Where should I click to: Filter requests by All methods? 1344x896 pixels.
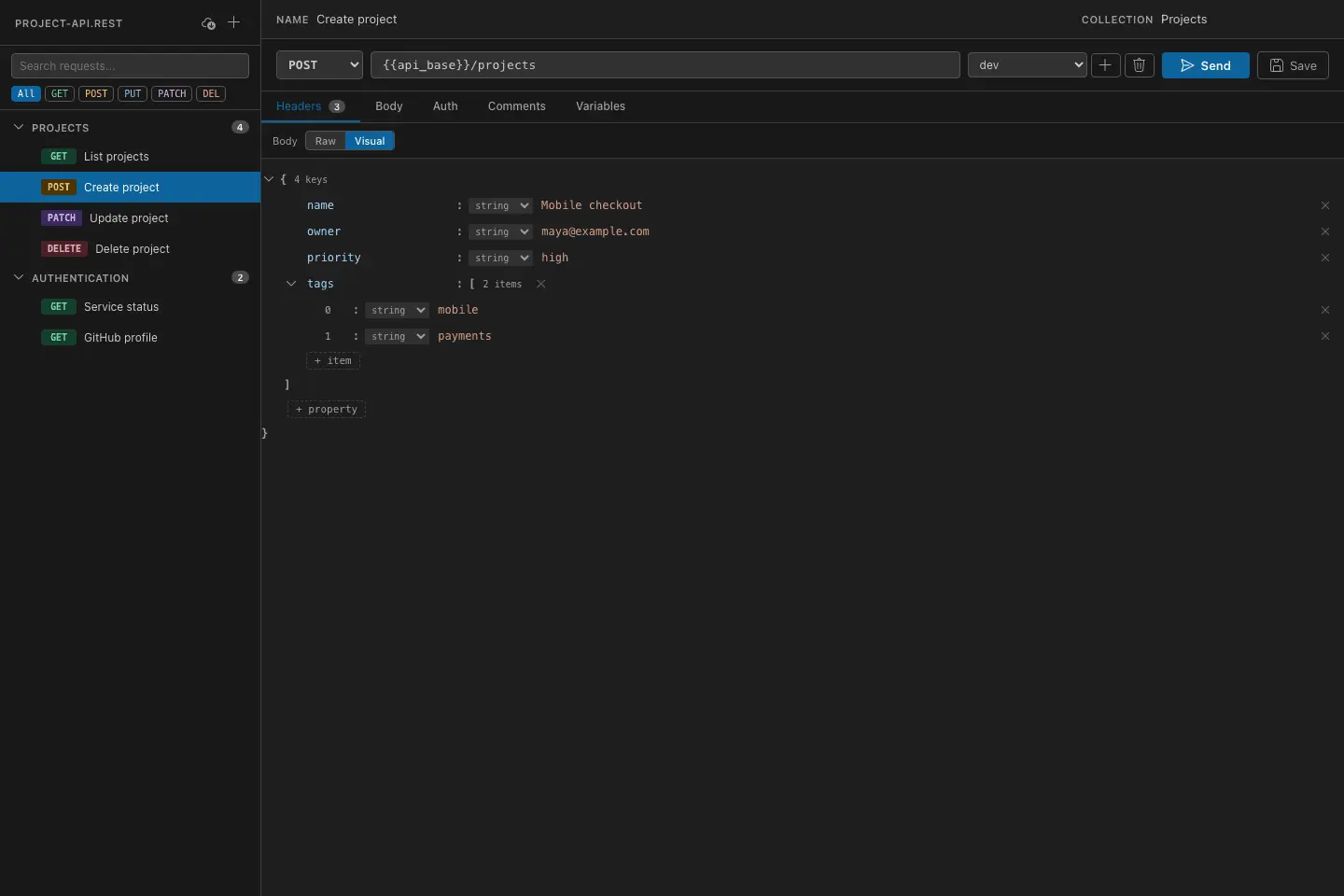[x=26, y=93]
